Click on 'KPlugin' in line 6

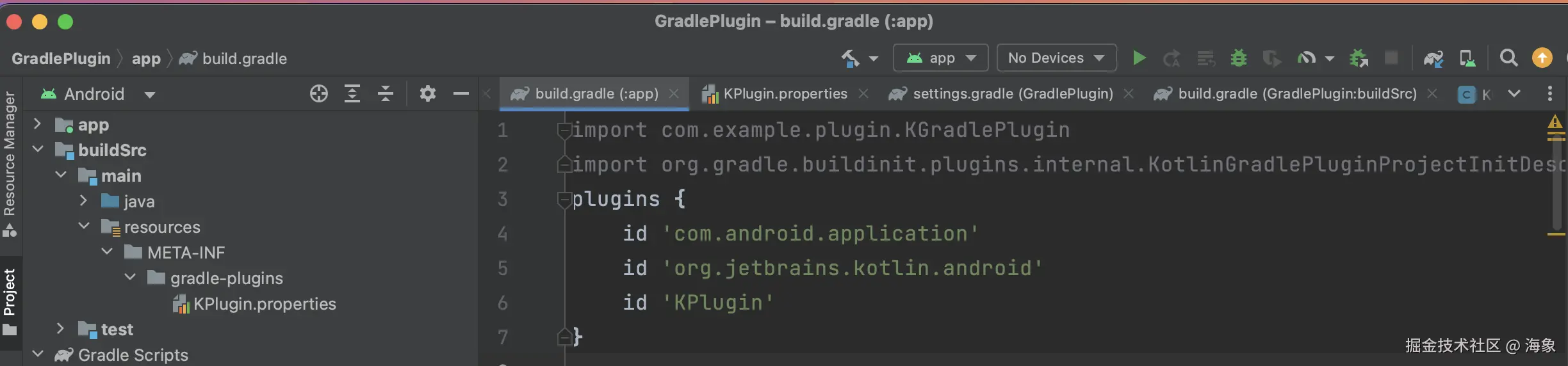tap(717, 303)
